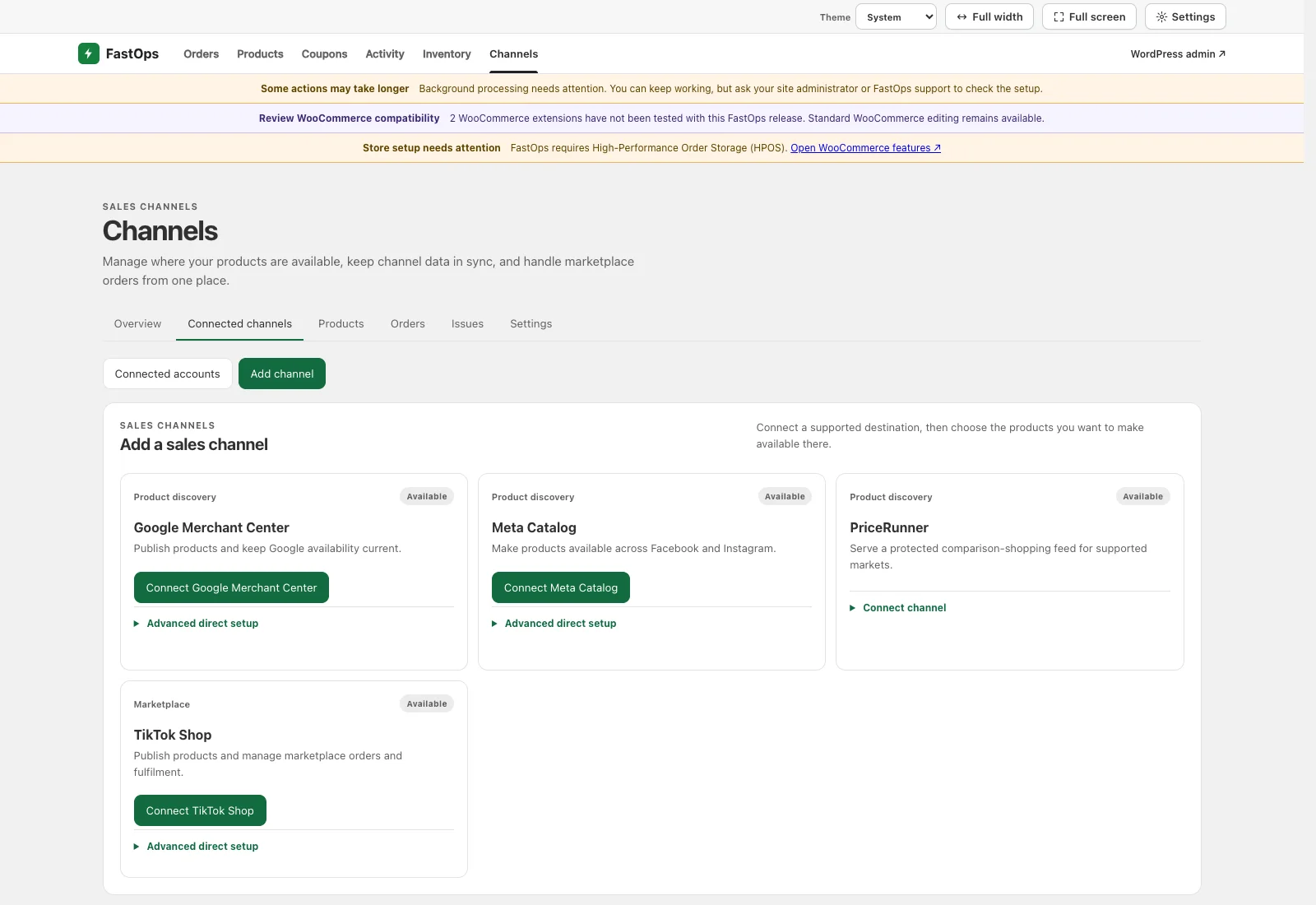Click Connect Meta Catalog button
Viewport: 1316px width, 905px height.
(561, 587)
